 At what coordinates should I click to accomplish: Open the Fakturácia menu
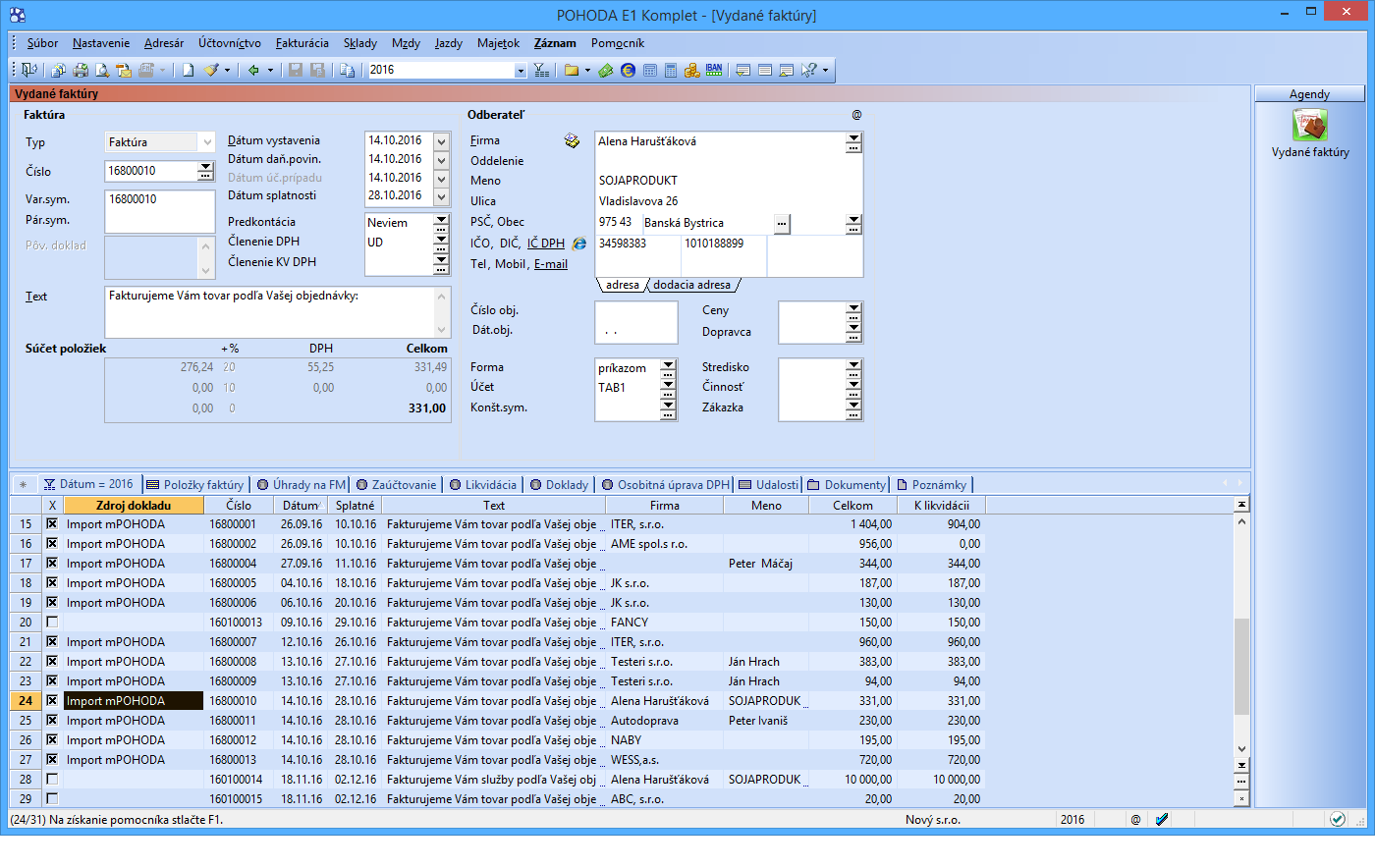click(x=302, y=43)
